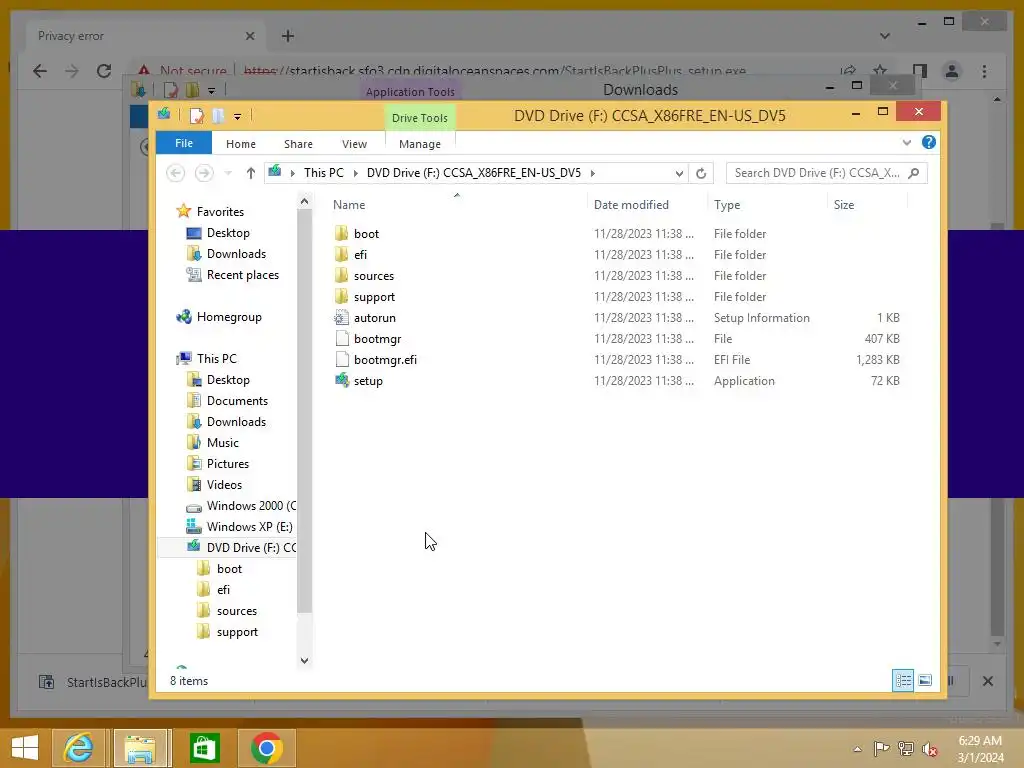The width and height of the screenshot is (1024, 768).
Task: Open Chrome tab search dropdown
Action: [x=884, y=36]
